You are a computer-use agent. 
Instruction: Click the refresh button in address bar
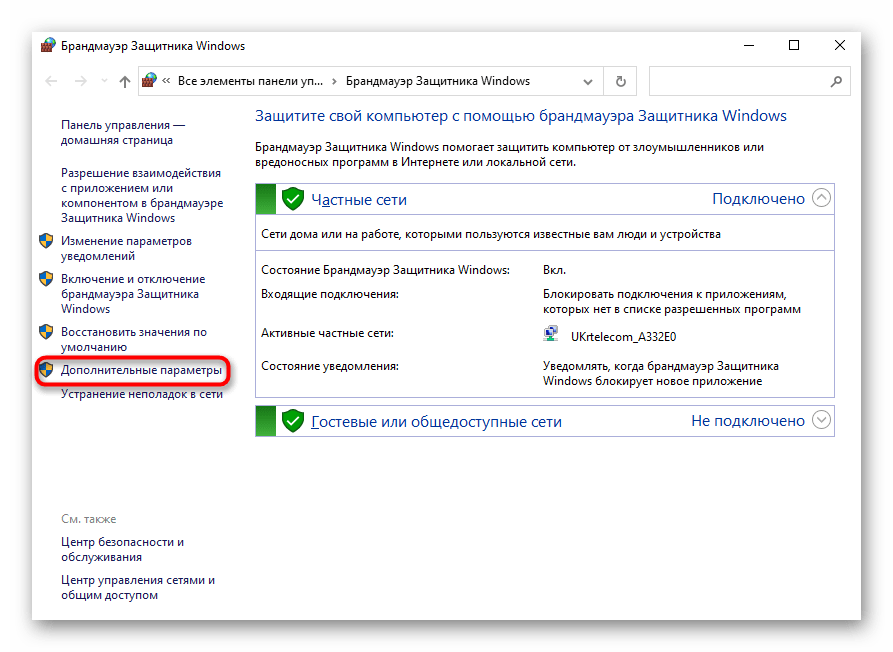(x=621, y=81)
